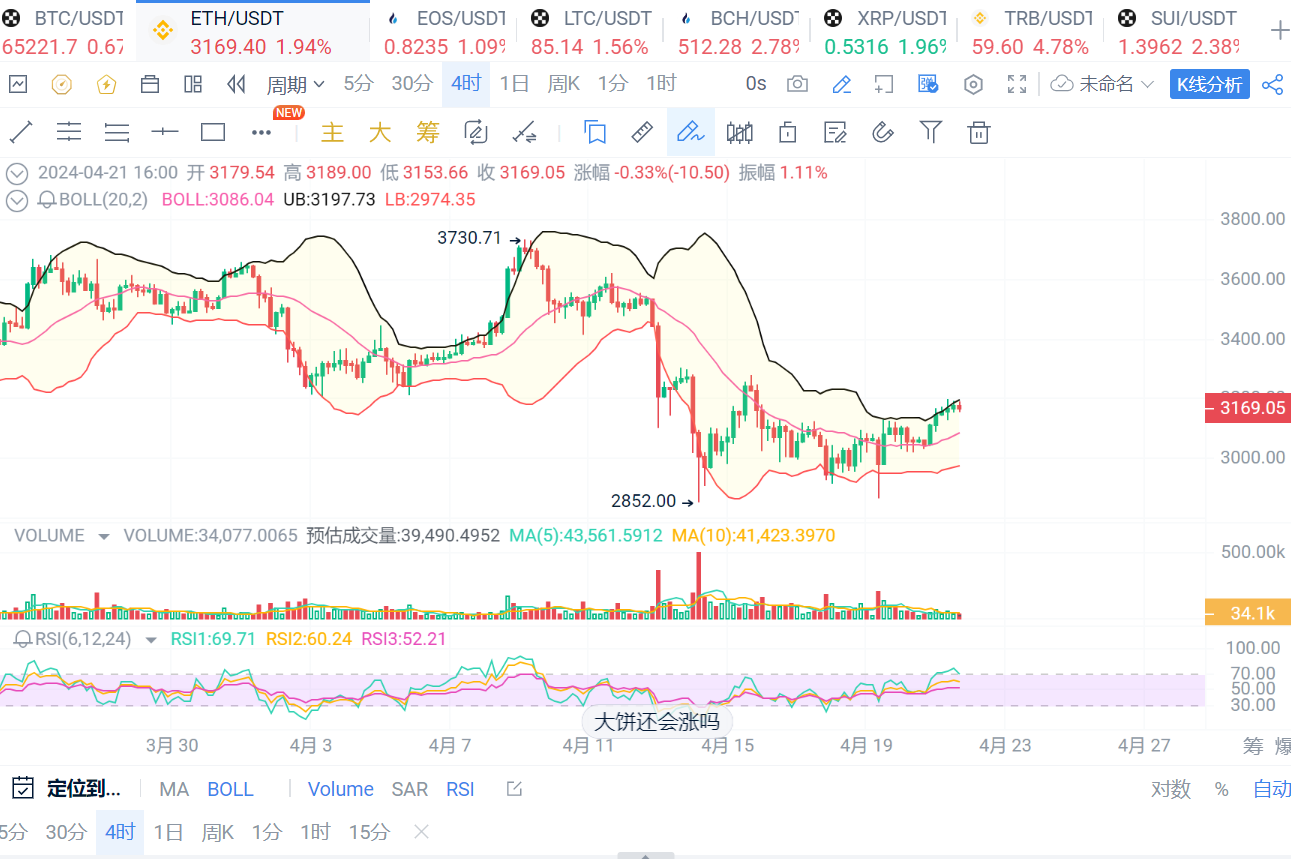Click the K线分析 button
1291x859 pixels.
click(1210, 84)
